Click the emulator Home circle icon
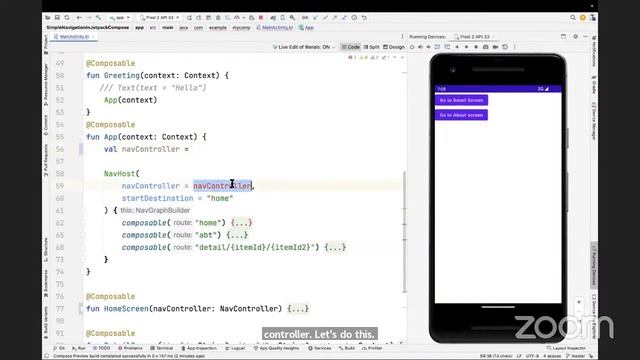640x360 pixels. (x=467, y=47)
